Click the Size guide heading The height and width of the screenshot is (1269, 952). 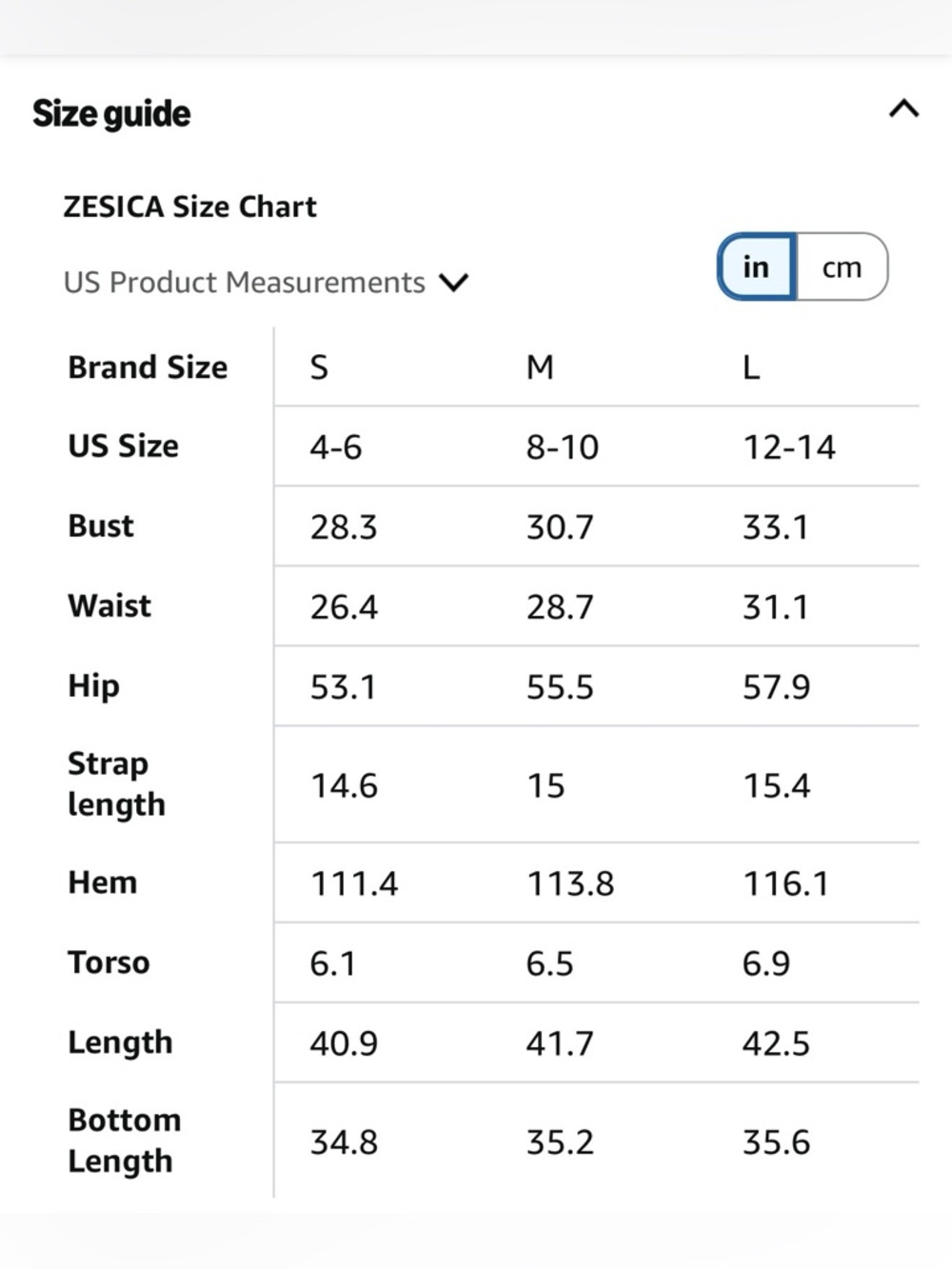[111, 113]
